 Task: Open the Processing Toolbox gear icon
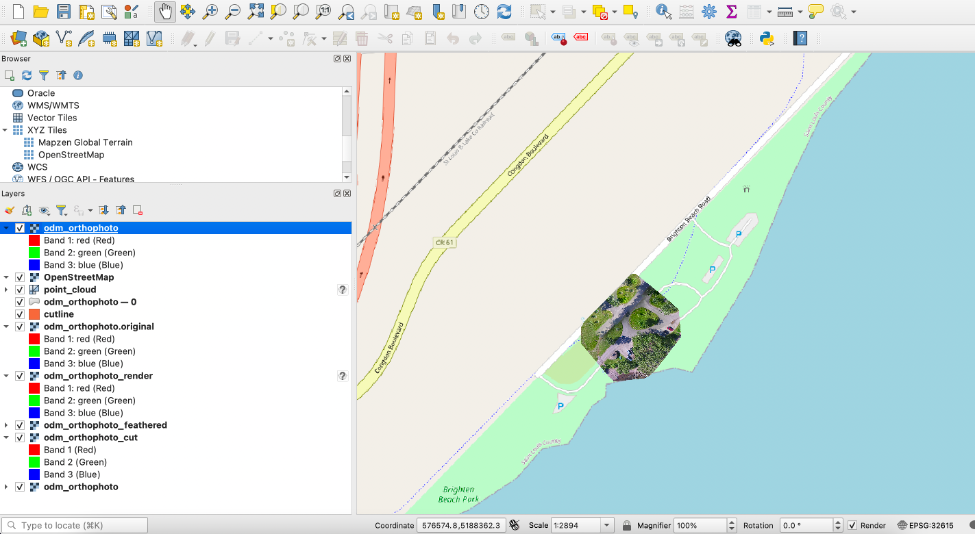point(709,12)
